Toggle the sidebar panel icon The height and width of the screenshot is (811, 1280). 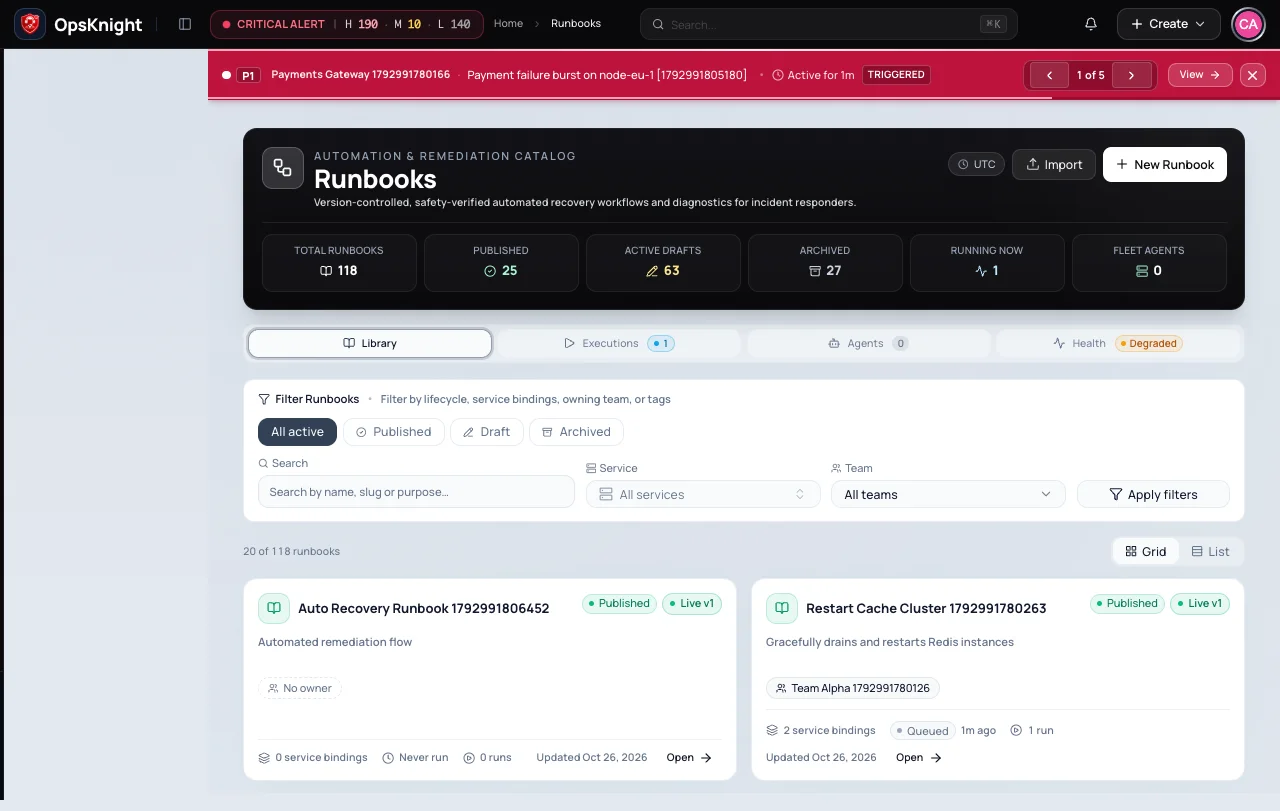point(185,24)
